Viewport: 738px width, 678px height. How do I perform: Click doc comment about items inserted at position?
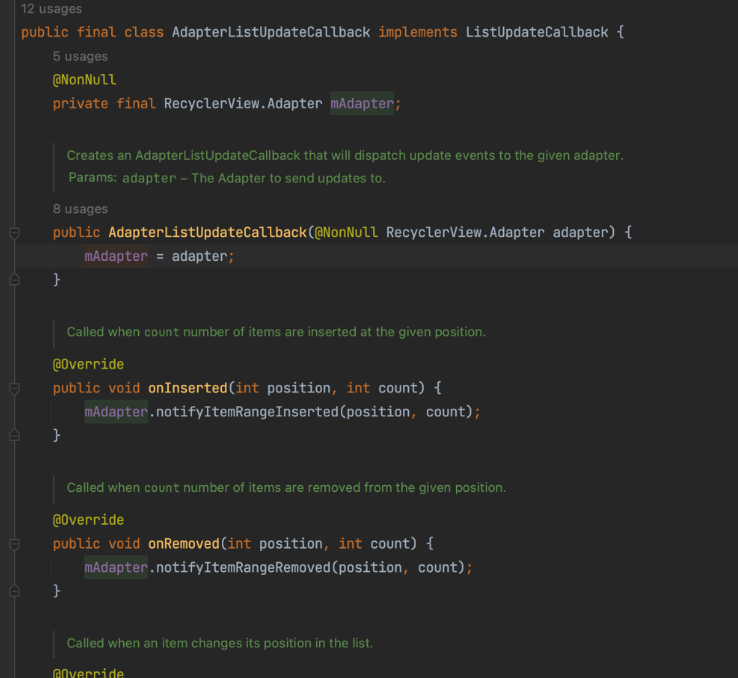[x=276, y=332]
